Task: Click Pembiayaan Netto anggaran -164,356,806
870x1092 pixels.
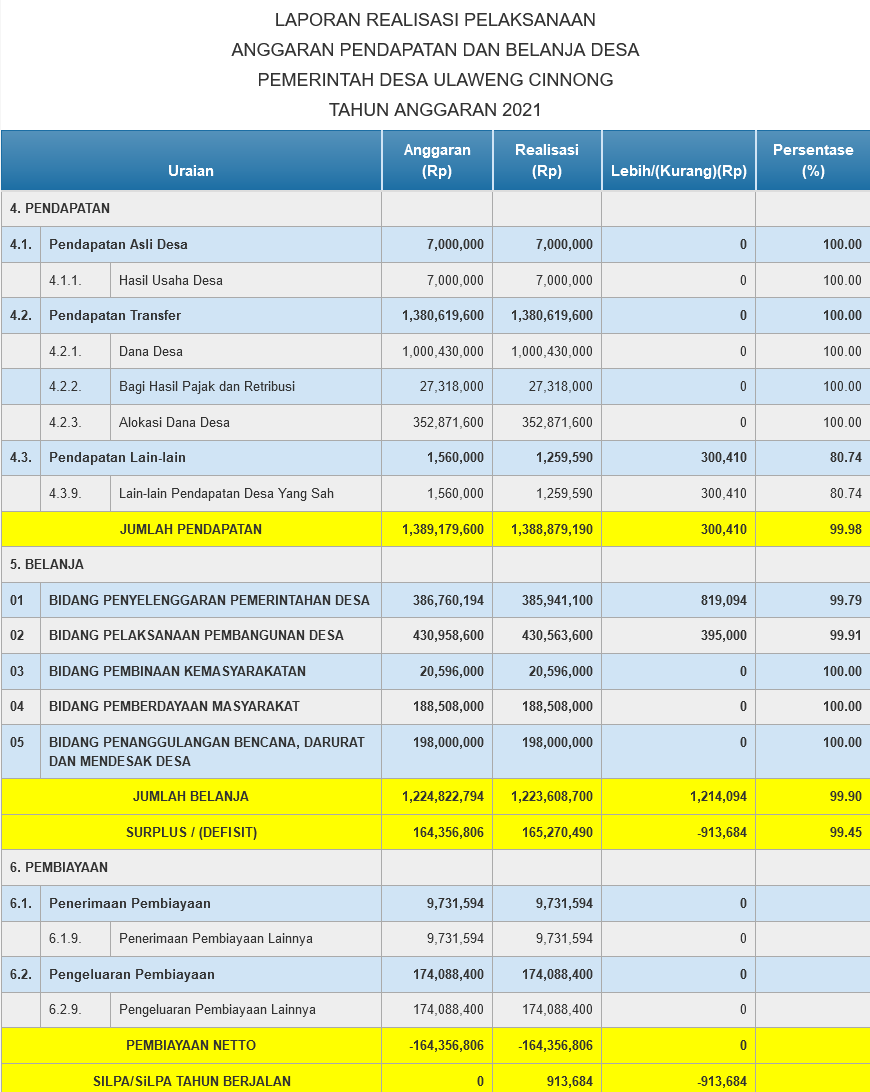Action: [446, 1045]
